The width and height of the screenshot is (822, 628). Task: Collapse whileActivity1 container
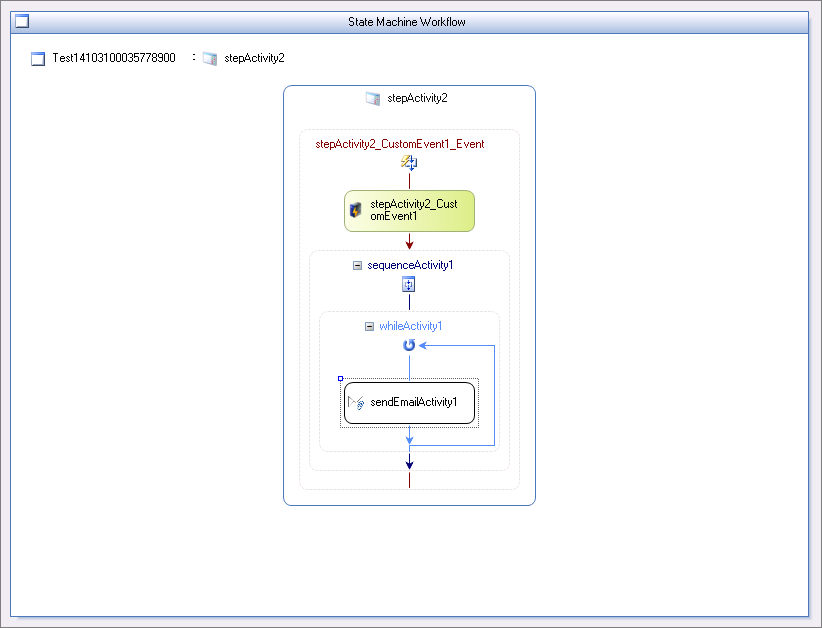tap(370, 327)
